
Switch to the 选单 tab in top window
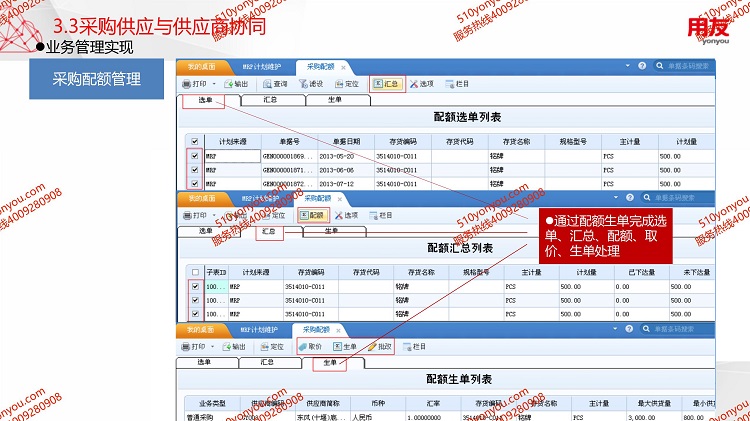[204, 100]
